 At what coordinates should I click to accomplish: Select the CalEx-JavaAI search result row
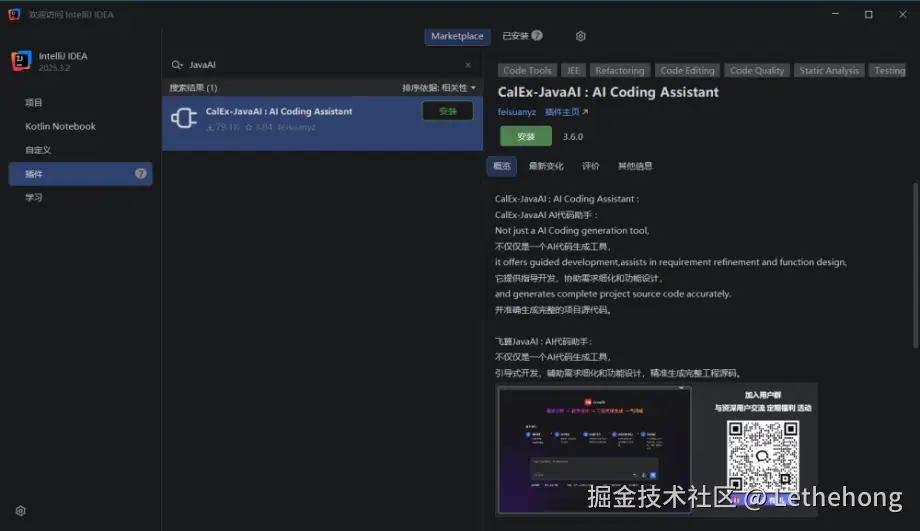coord(322,123)
